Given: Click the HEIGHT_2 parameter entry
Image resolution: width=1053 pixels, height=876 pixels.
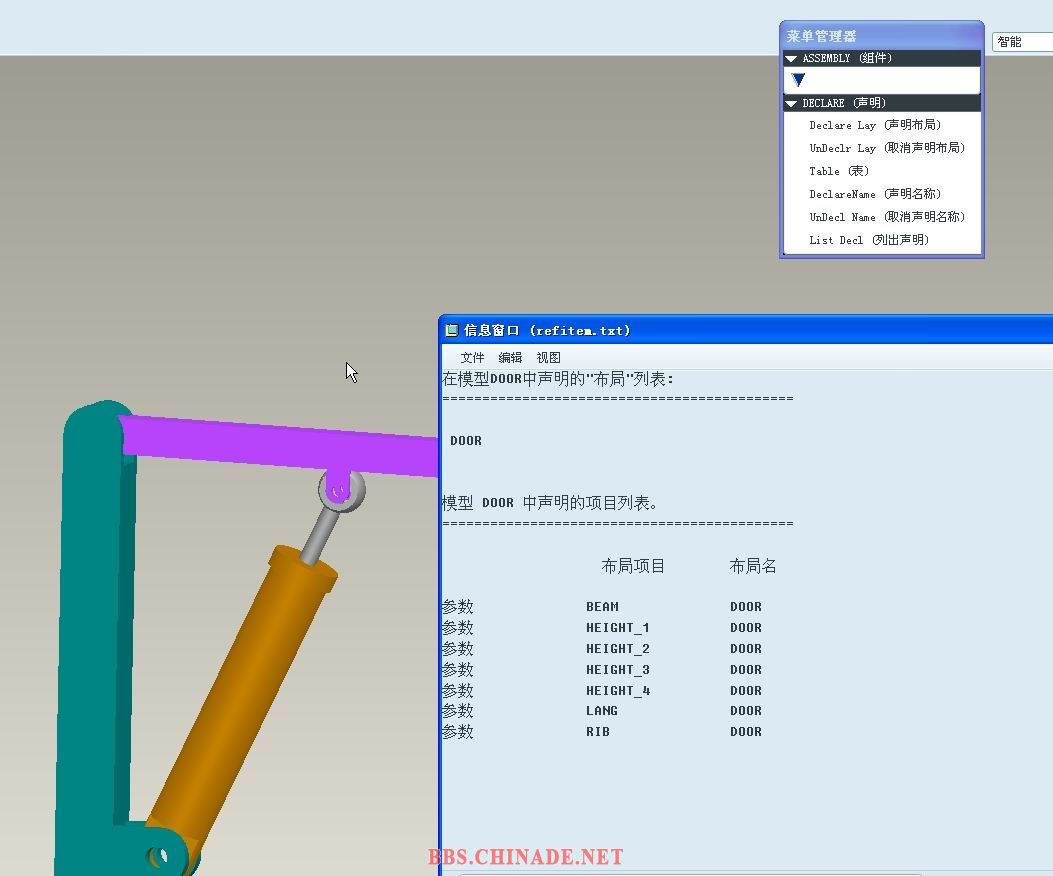Looking at the screenshot, I should (x=618, y=648).
